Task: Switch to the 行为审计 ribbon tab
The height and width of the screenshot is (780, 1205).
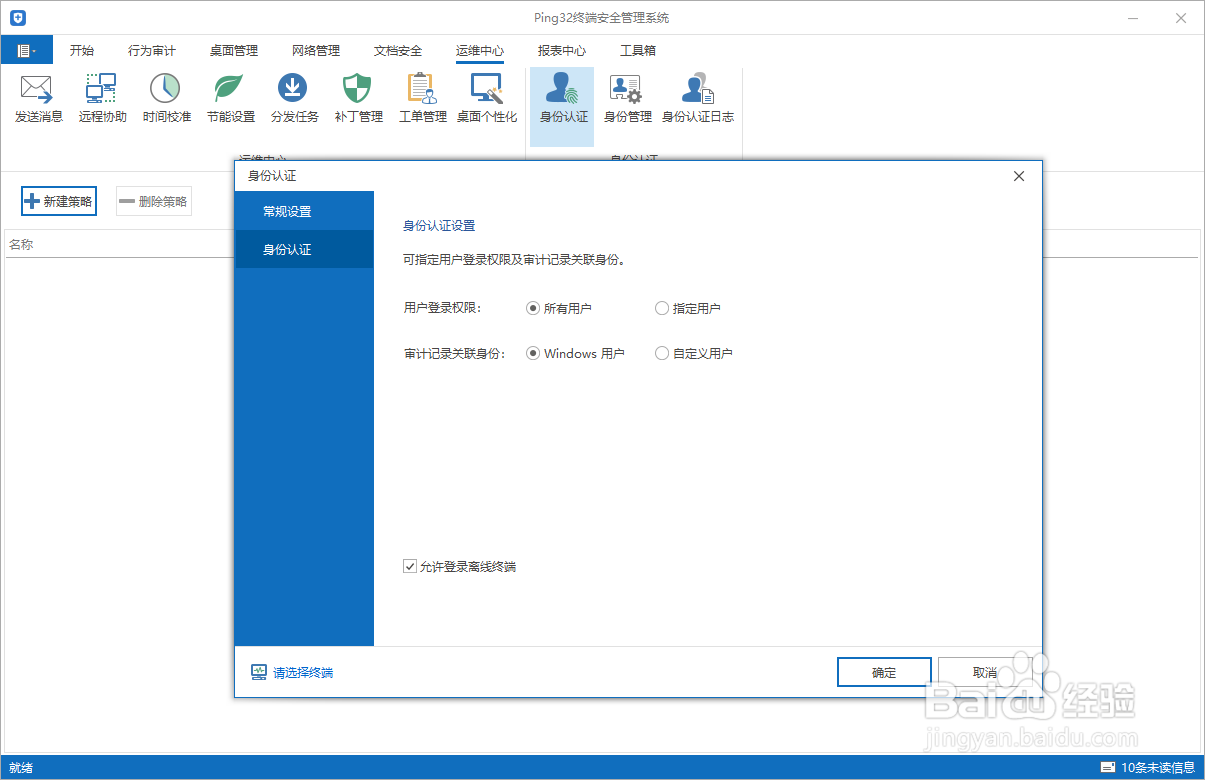Action: [x=152, y=50]
